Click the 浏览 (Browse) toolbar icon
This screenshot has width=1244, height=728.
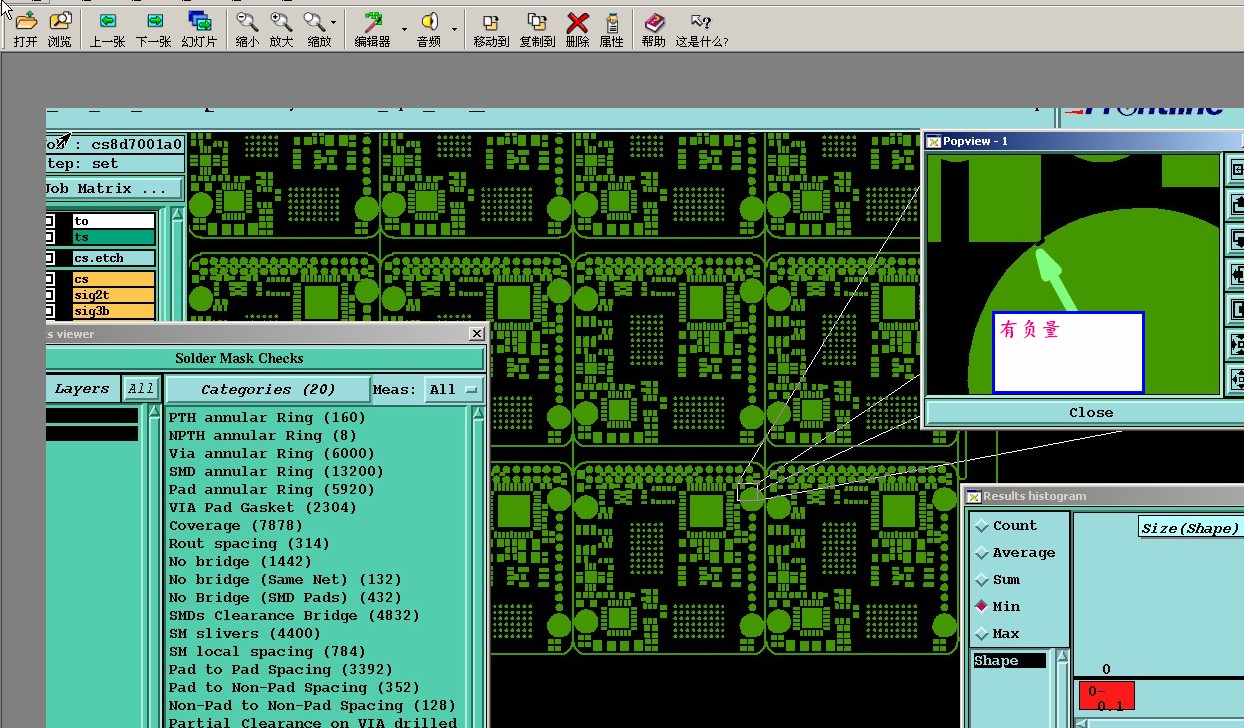(60, 22)
